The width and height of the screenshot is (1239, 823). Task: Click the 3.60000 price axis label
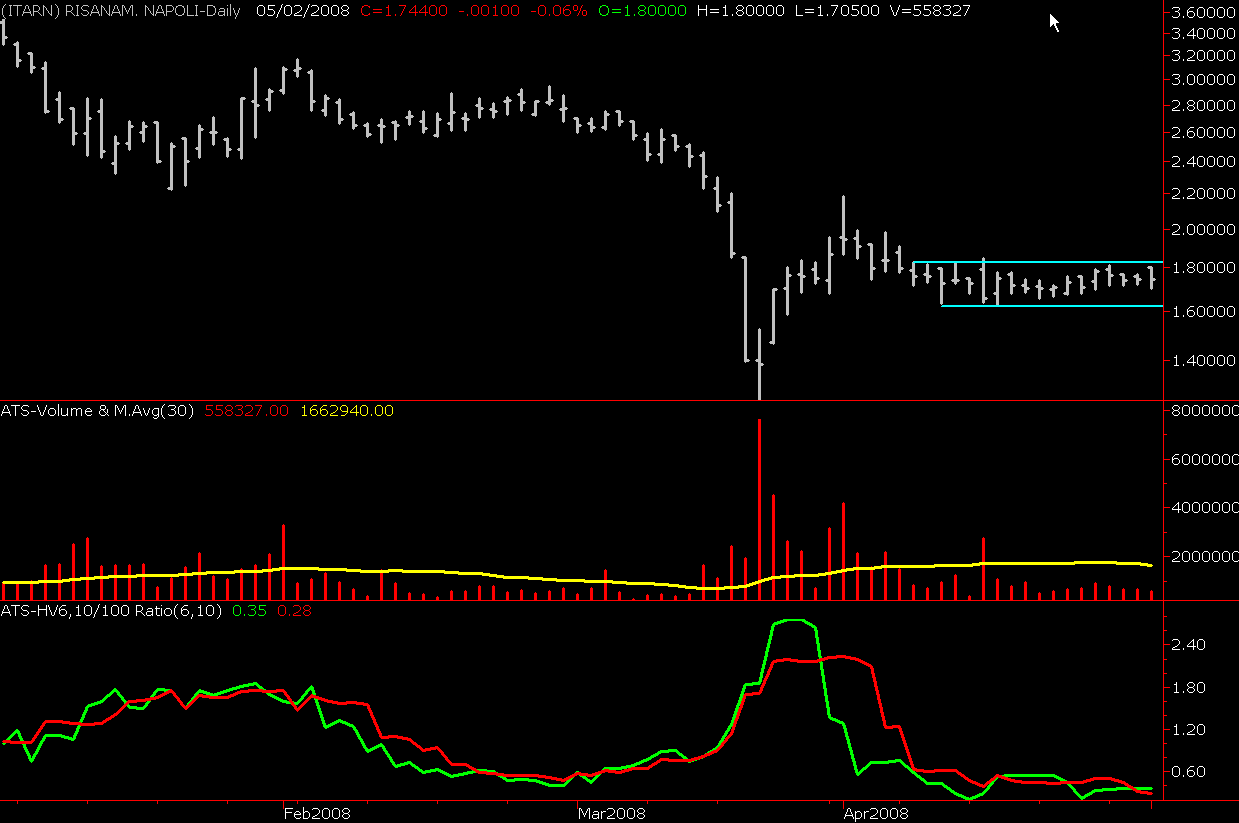pos(1204,13)
